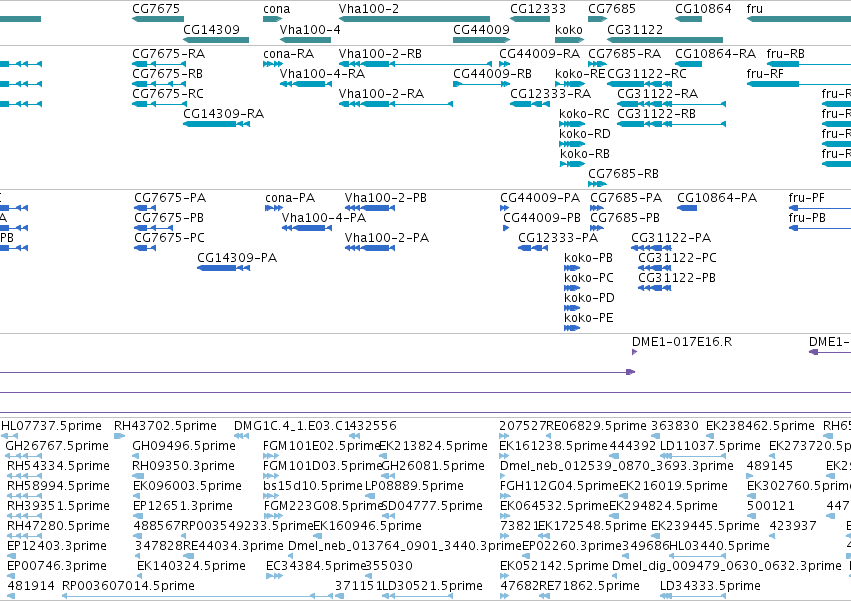This screenshot has width=851, height=601.
Task: Select the RP003607014.5prime EST feature
Action: [198, 596]
